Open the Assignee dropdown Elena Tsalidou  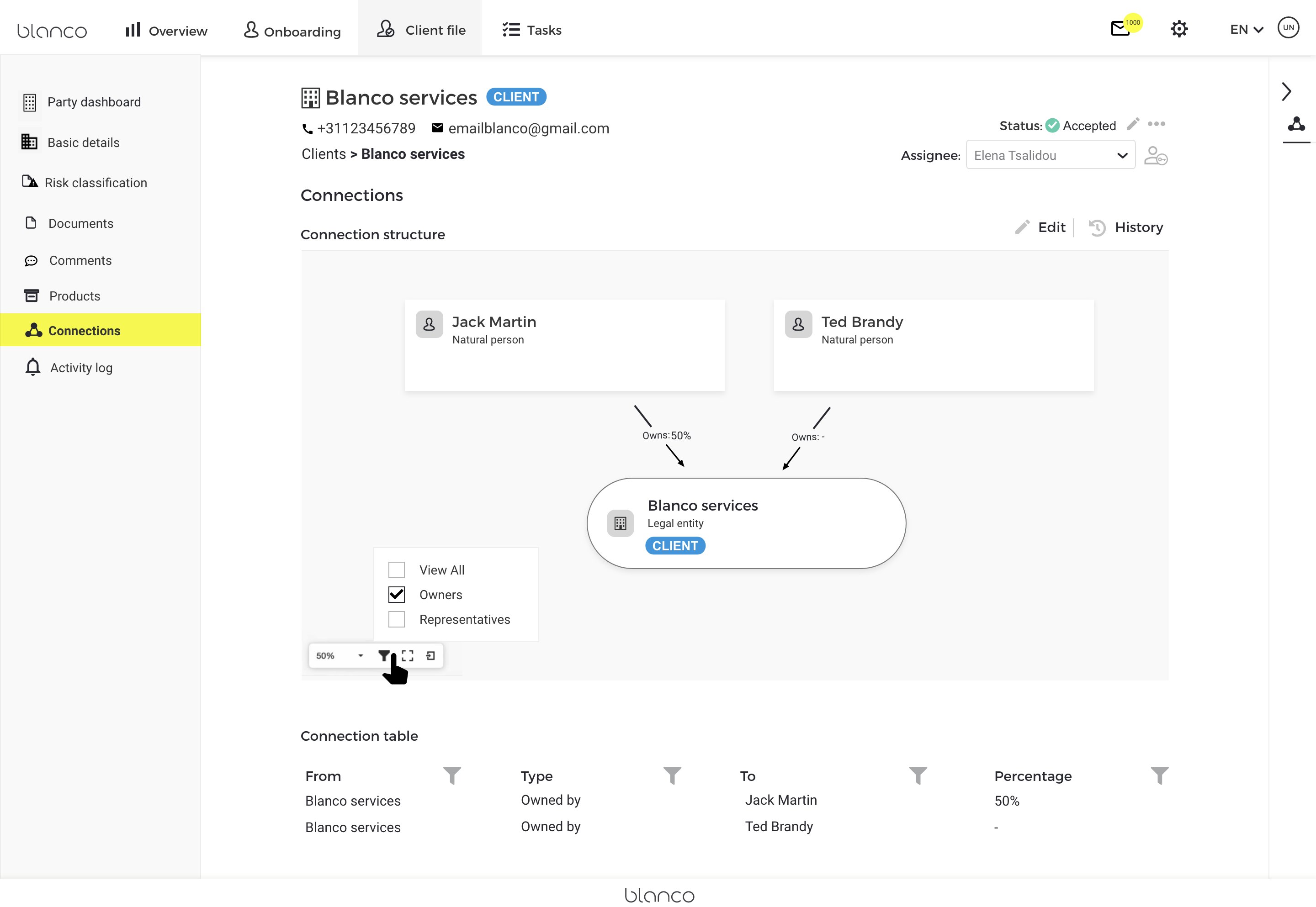point(1050,155)
